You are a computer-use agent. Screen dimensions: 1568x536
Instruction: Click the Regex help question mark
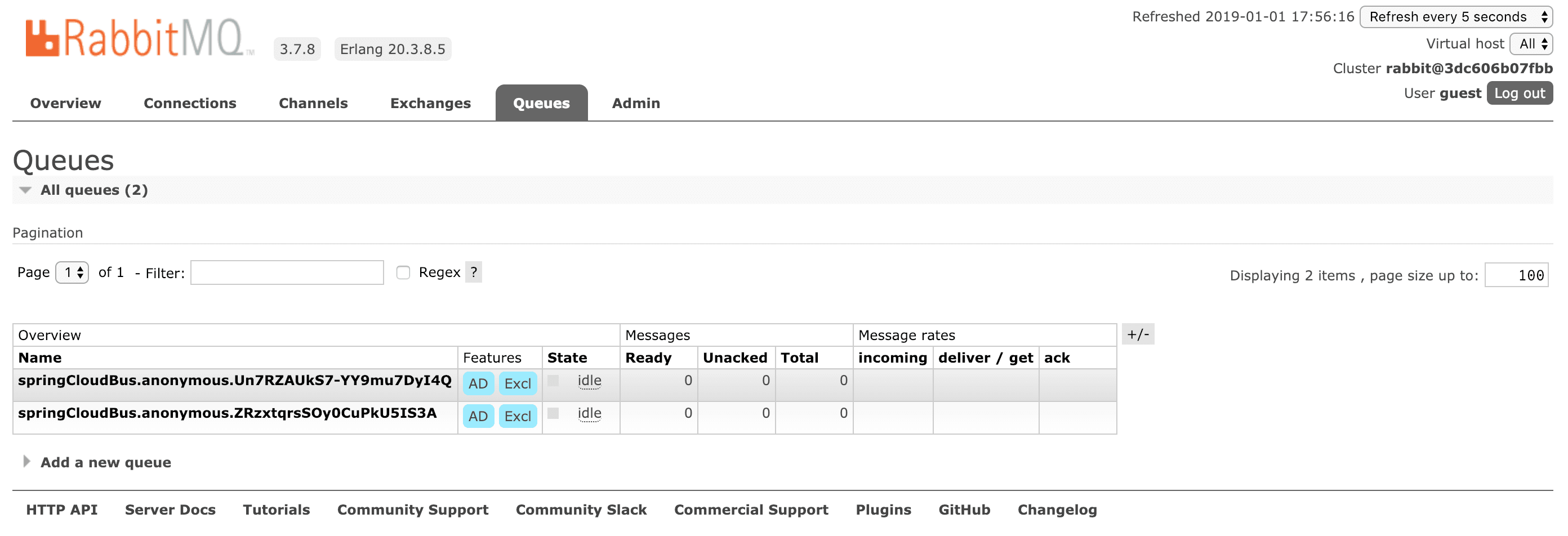point(473,272)
